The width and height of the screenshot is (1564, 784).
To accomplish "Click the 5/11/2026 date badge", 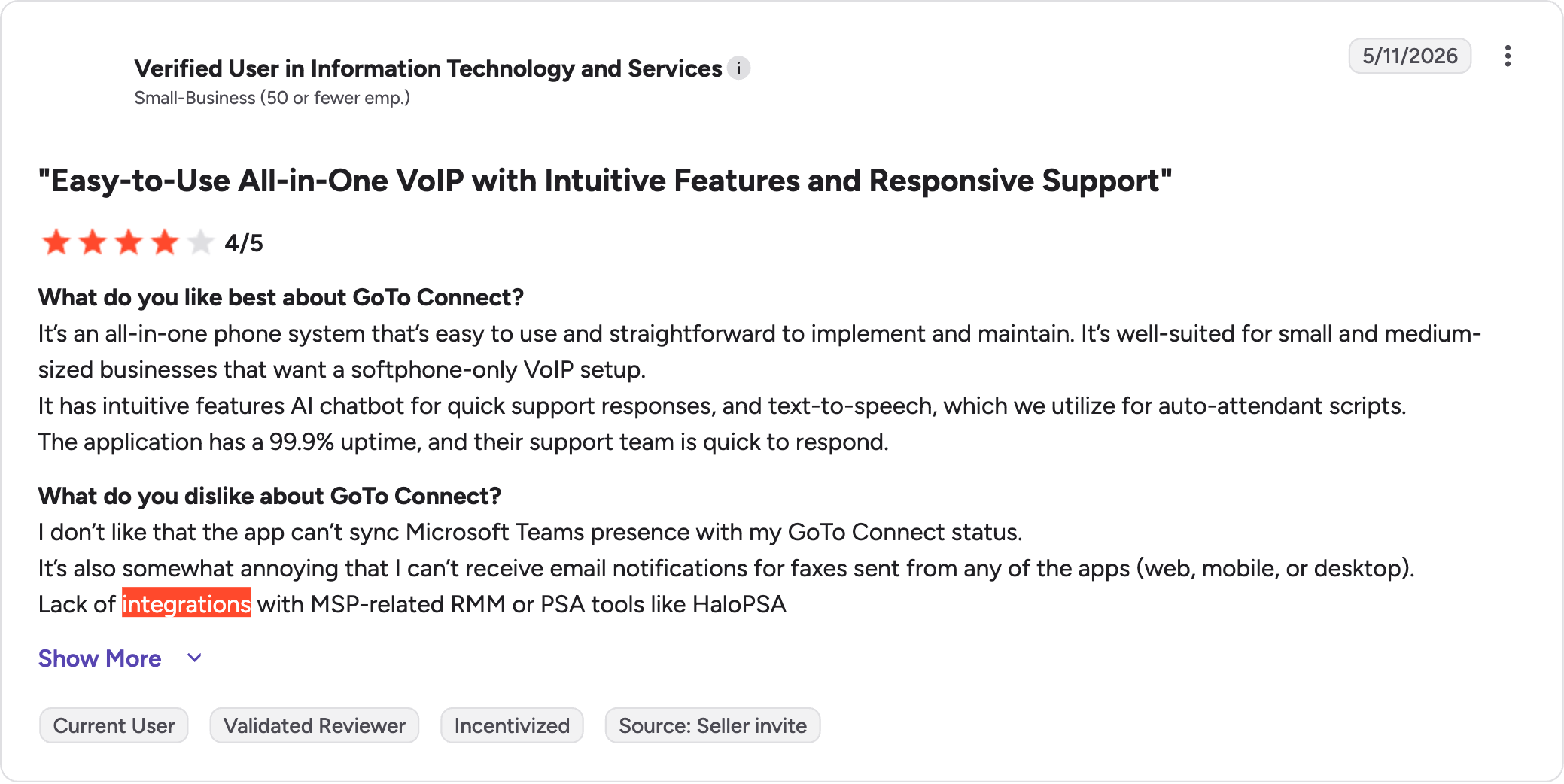I will click(1410, 56).
